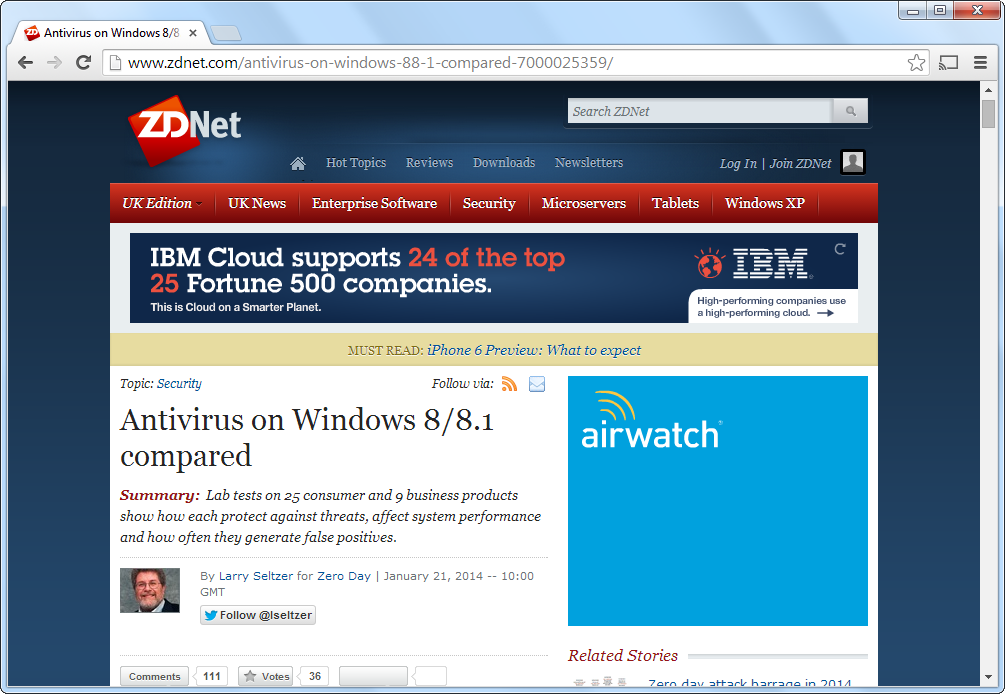
Task: Open the iPhone 6 Preview link
Action: 534,350
